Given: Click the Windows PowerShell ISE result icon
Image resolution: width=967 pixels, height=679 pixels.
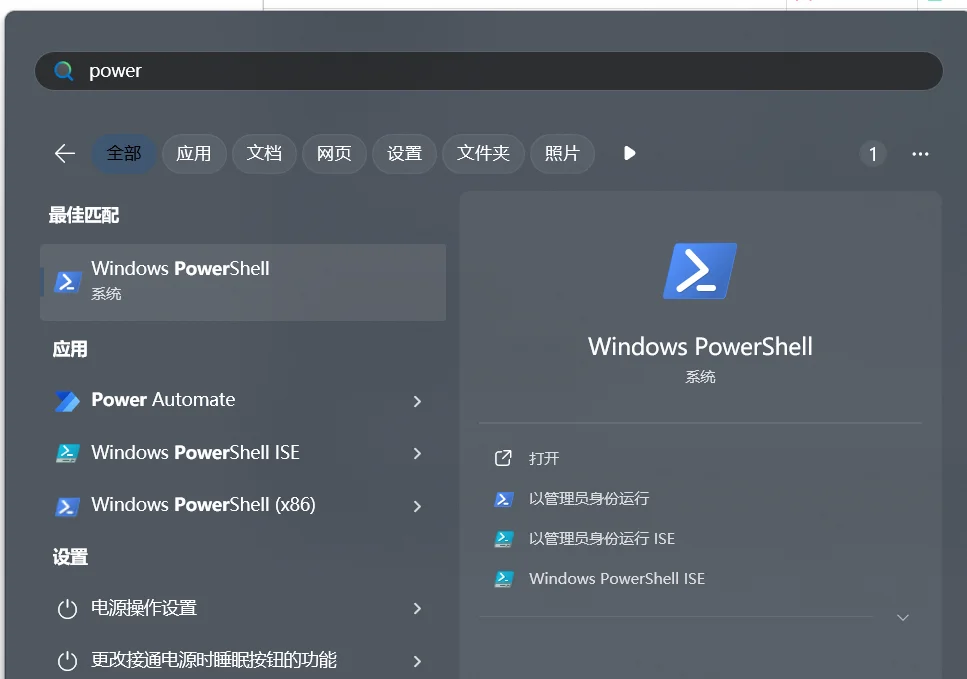Looking at the screenshot, I should [67, 453].
